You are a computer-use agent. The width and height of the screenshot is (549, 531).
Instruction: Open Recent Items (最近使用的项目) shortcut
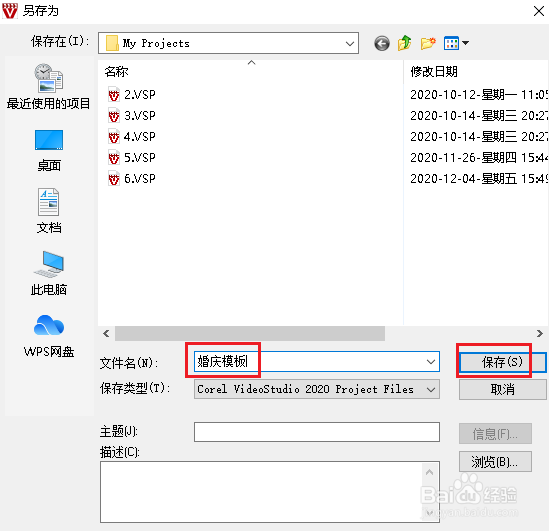[48, 87]
